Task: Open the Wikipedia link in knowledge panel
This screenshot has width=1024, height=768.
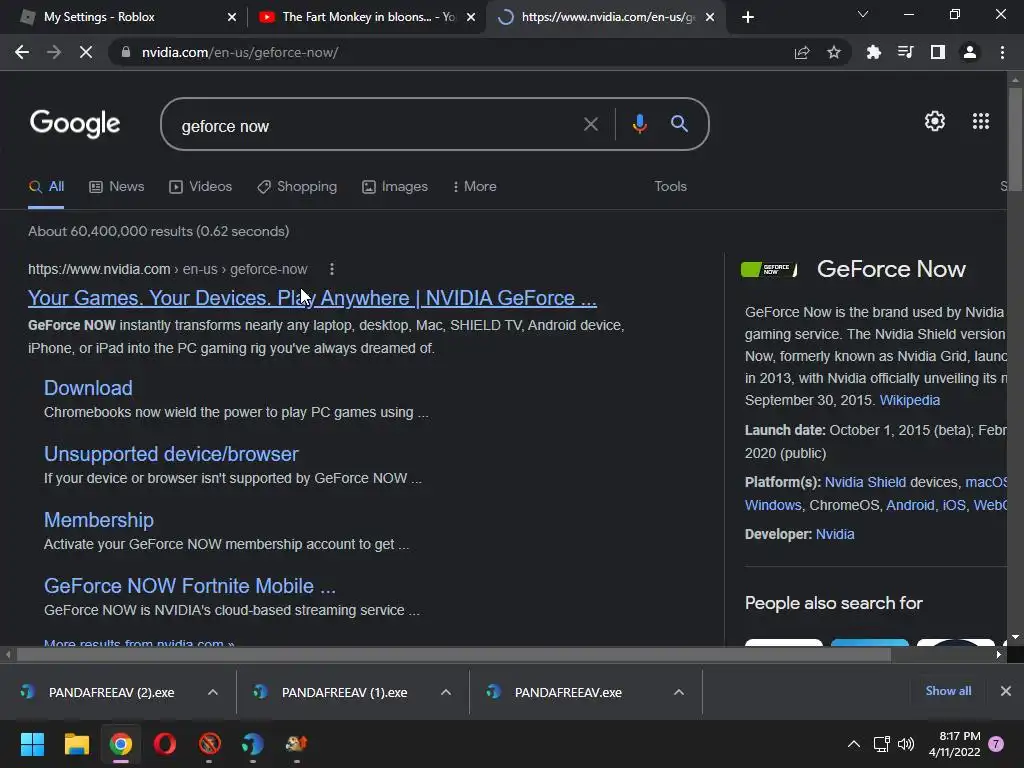Action: 910,400
